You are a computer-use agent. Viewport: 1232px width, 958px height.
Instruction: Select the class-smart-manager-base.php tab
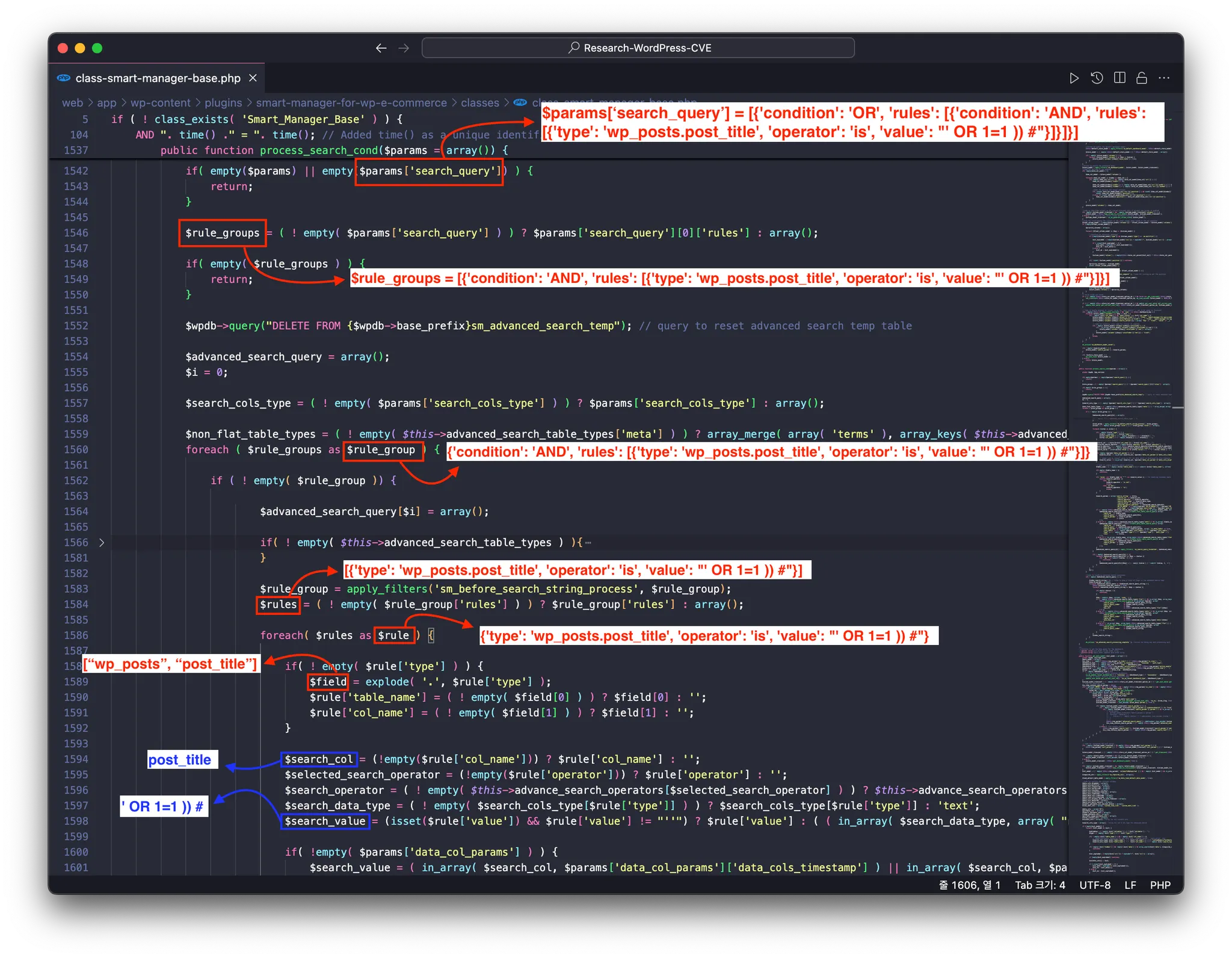pos(157,78)
